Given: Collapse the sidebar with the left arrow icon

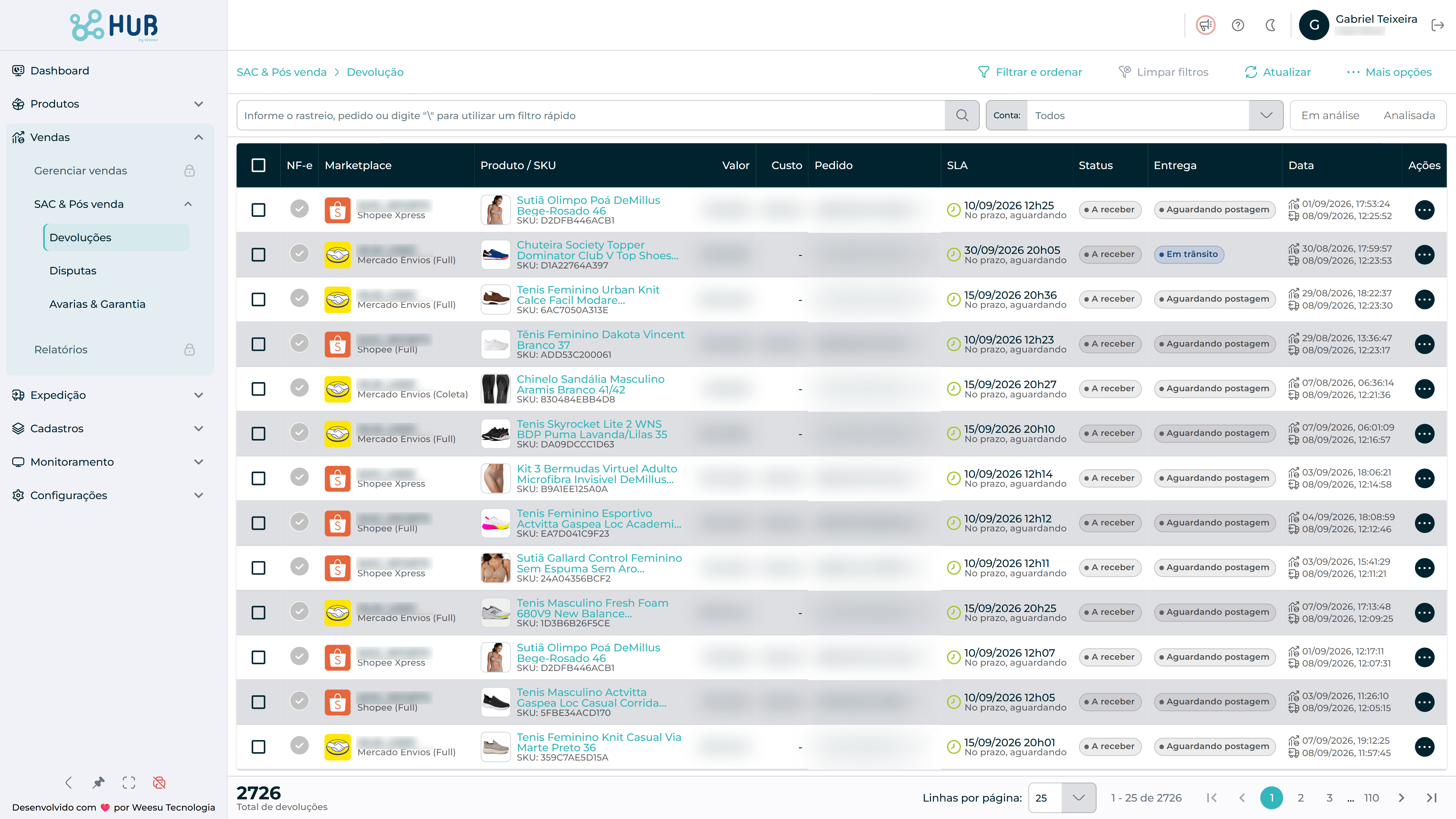Looking at the screenshot, I should point(69,783).
